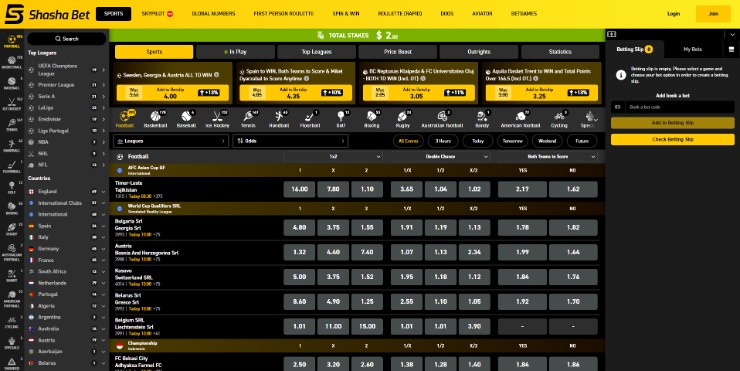
Task: Select the Today time filter
Action: pyautogui.click(x=478, y=141)
